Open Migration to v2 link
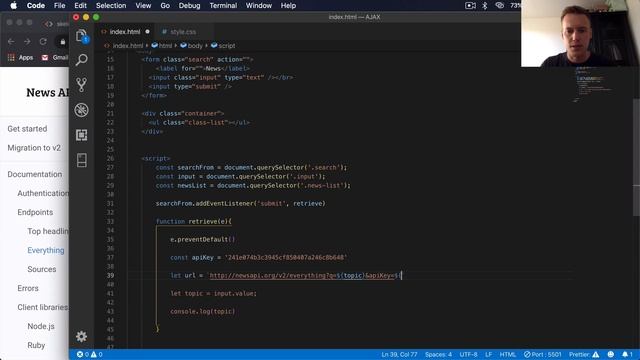Viewport: 640px width, 360px height. click(x=34, y=148)
